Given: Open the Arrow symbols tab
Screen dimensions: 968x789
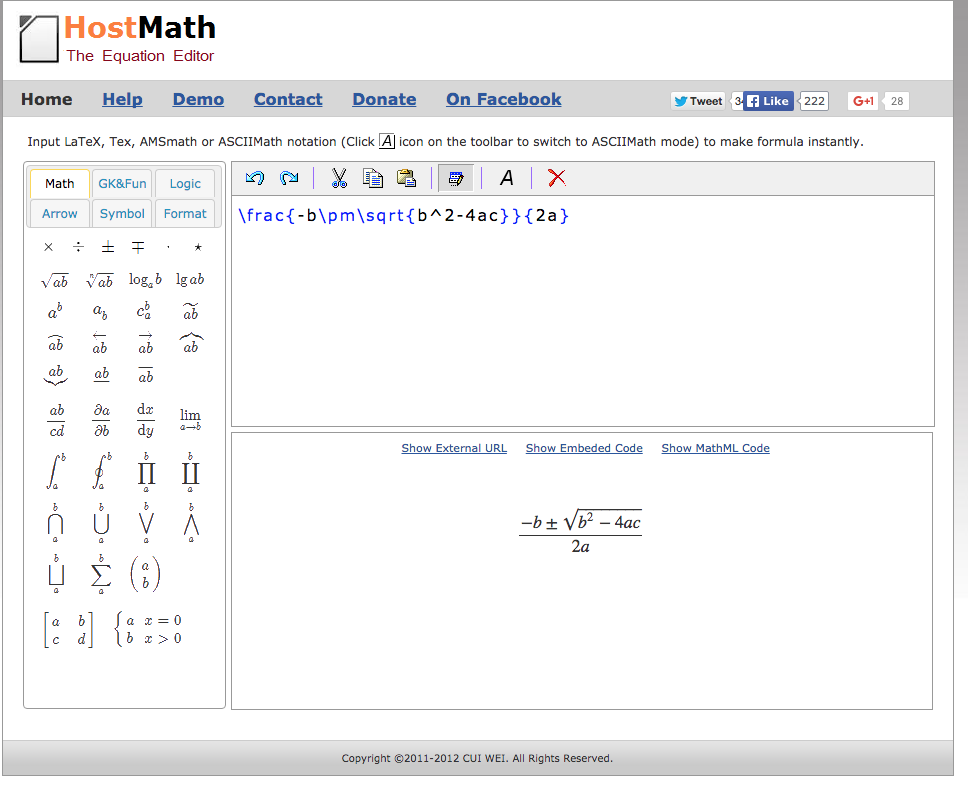Looking at the screenshot, I should pyautogui.click(x=60, y=214).
